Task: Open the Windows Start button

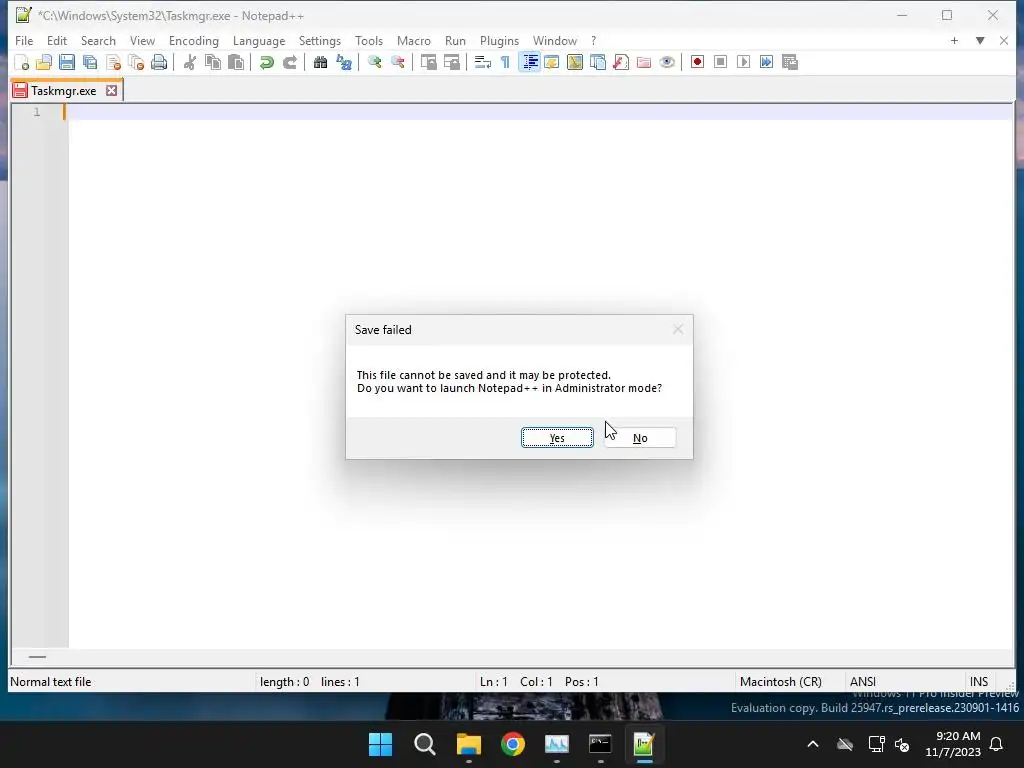Action: click(380, 744)
